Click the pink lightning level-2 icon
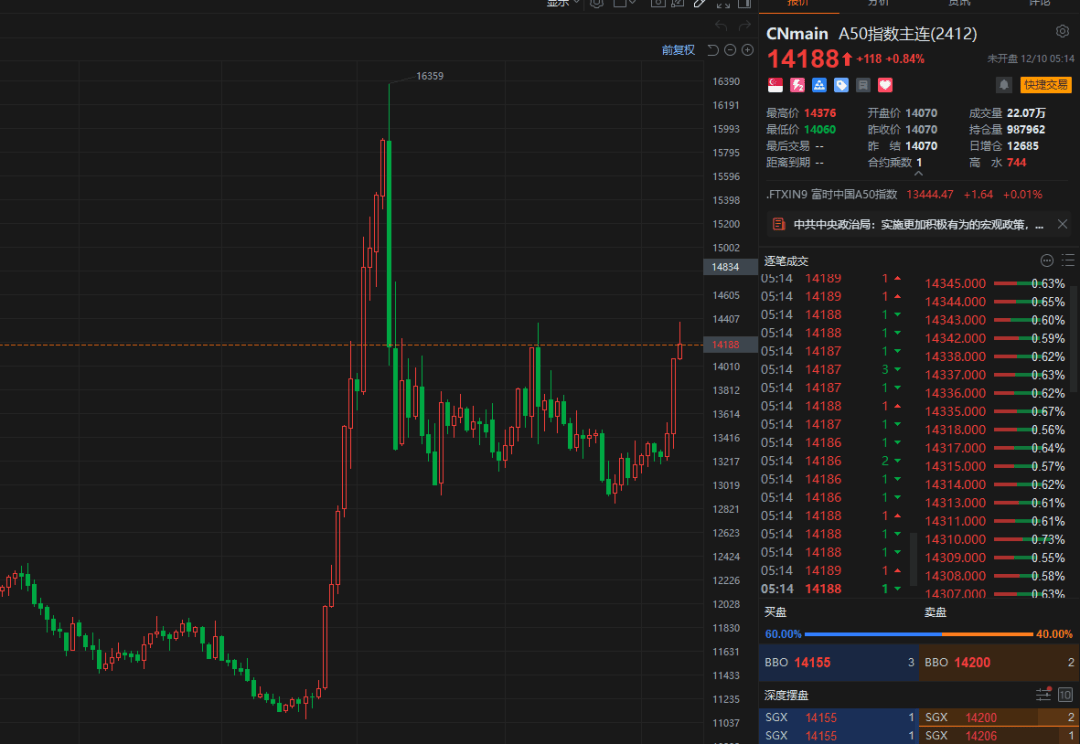1080x744 pixels. (x=798, y=85)
